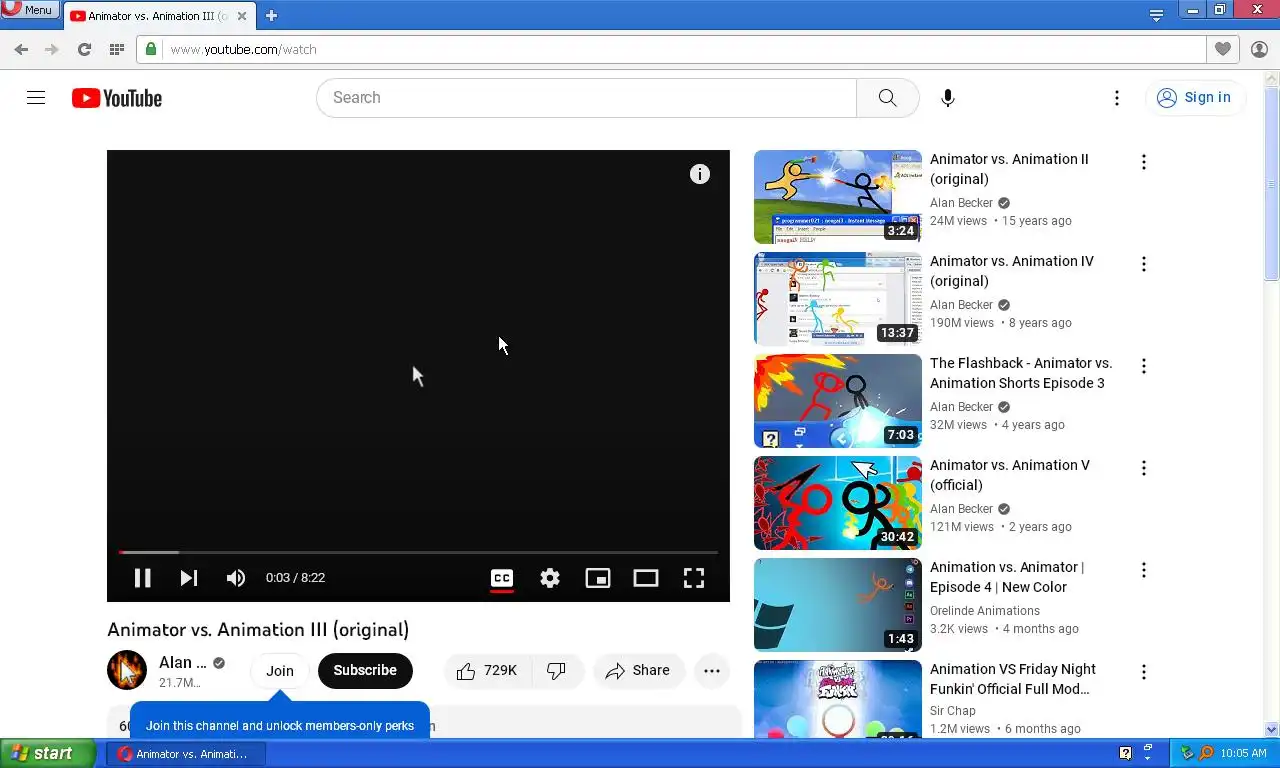This screenshot has width=1280, height=768.
Task: Subscribe to Alan Becker channel
Action: click(x=365, y=671)
